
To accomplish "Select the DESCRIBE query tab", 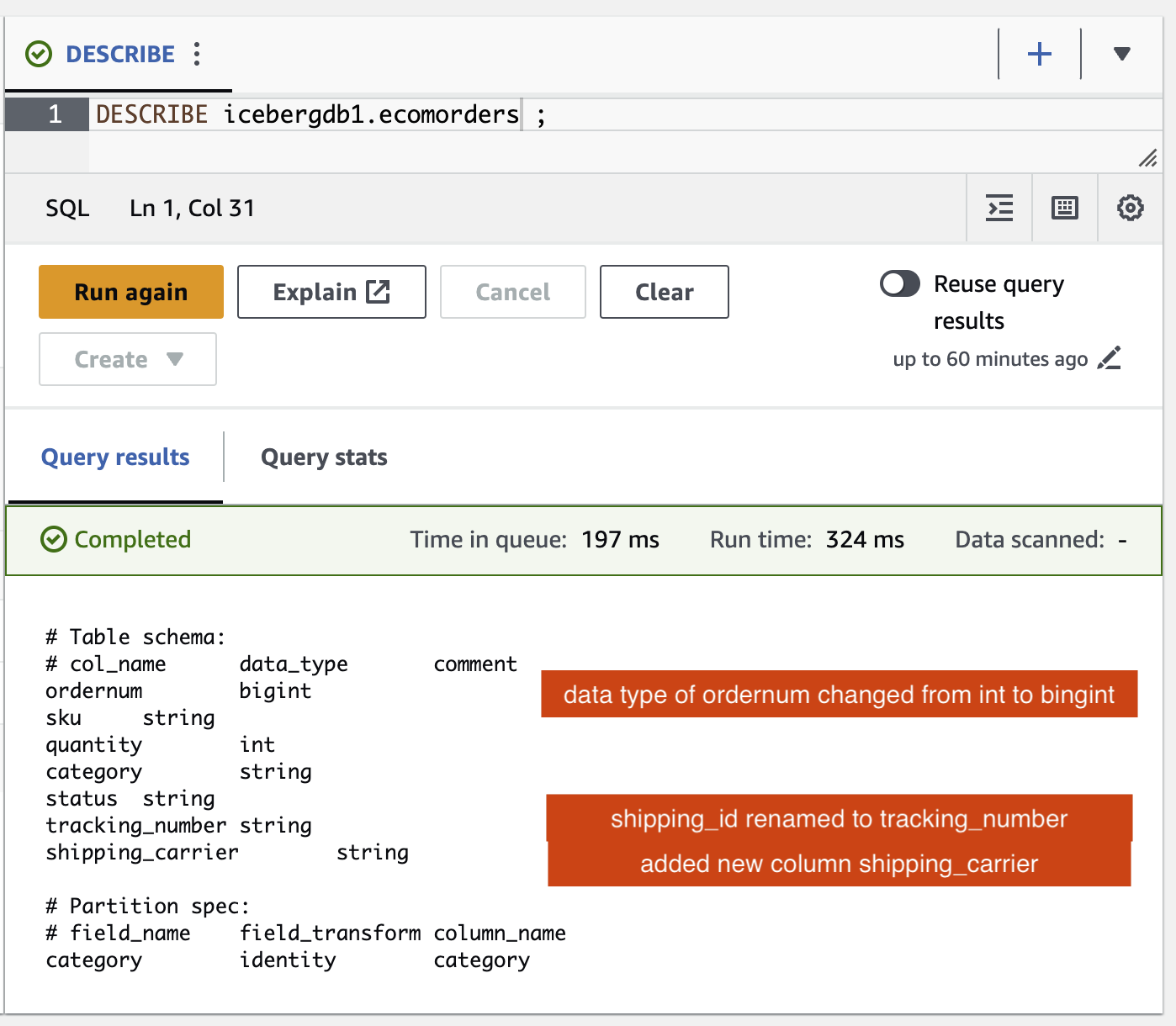I will click(x=119, y=54).
